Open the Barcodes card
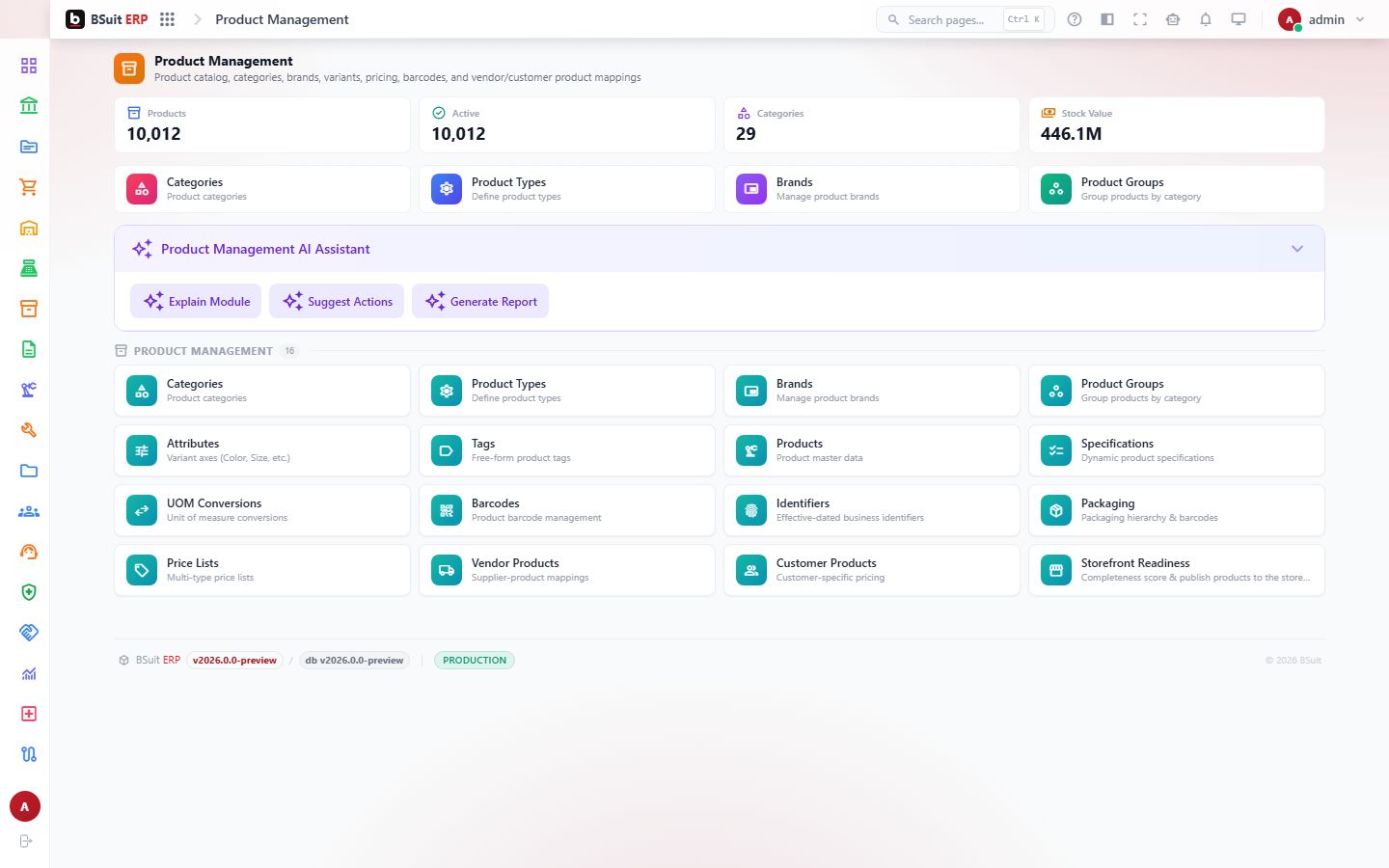 click(567, 510)
